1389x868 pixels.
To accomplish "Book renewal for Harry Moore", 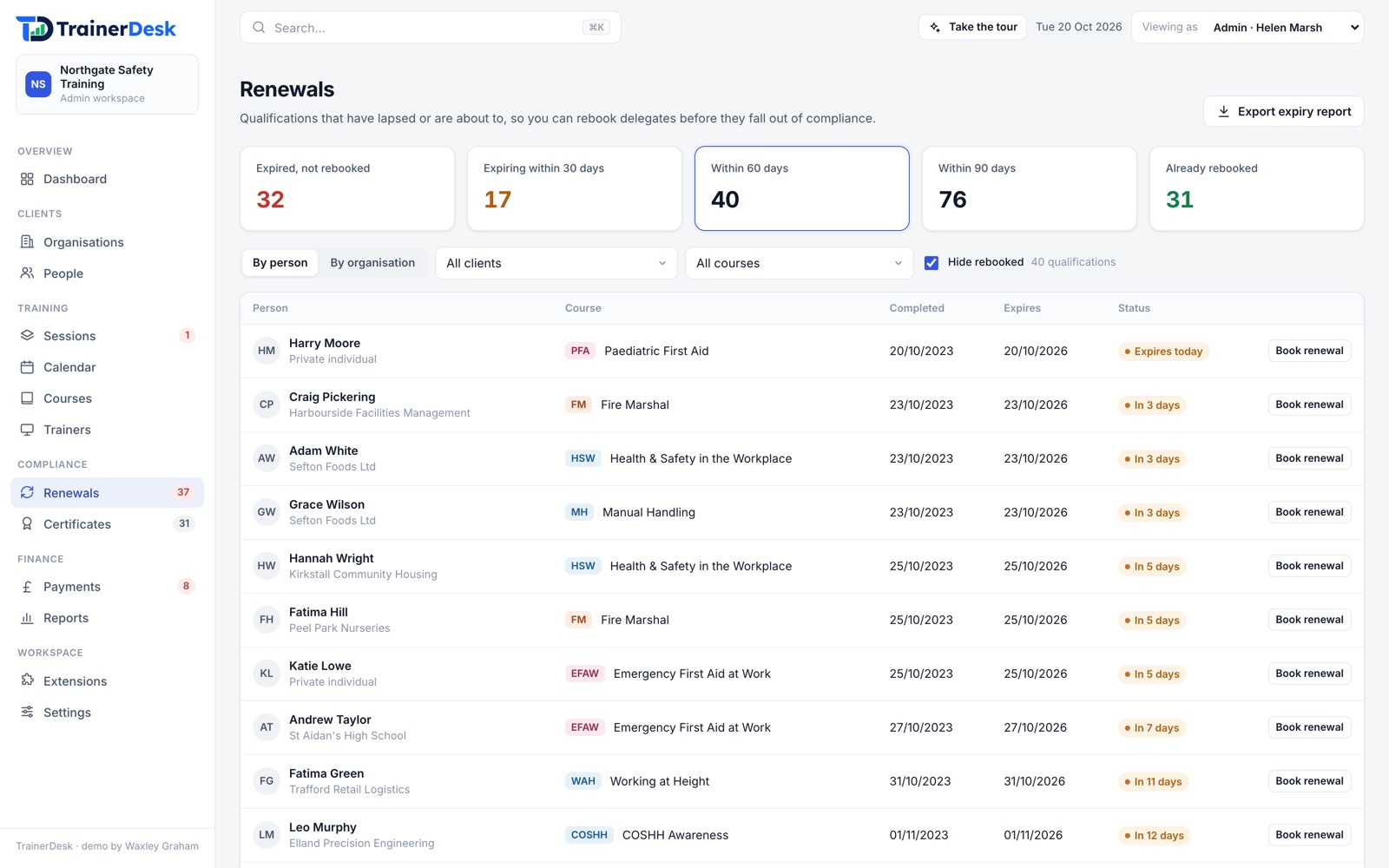I will click(1309, 351).
